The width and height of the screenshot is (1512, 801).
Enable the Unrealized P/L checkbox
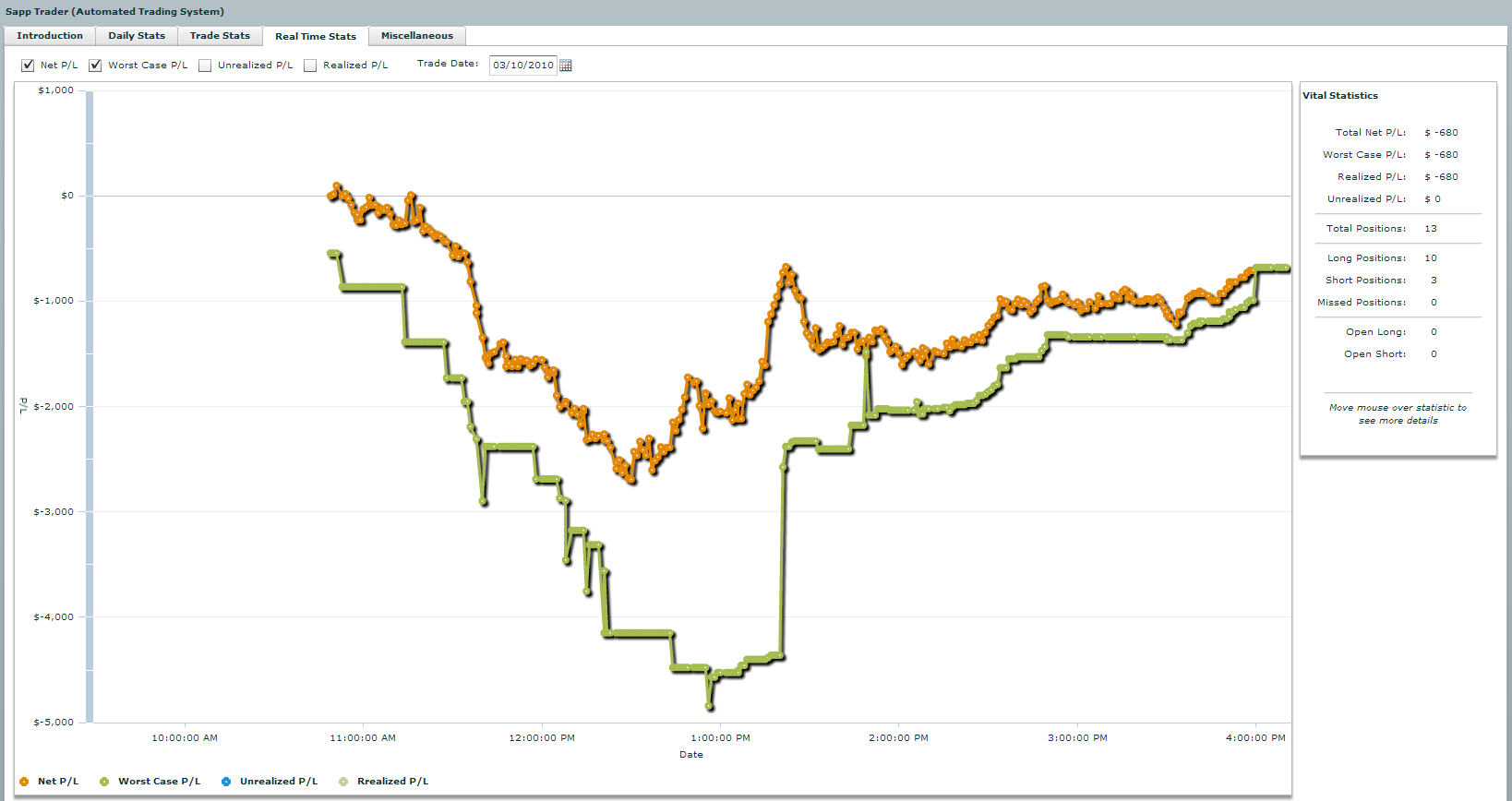click(x=205, y=66)
